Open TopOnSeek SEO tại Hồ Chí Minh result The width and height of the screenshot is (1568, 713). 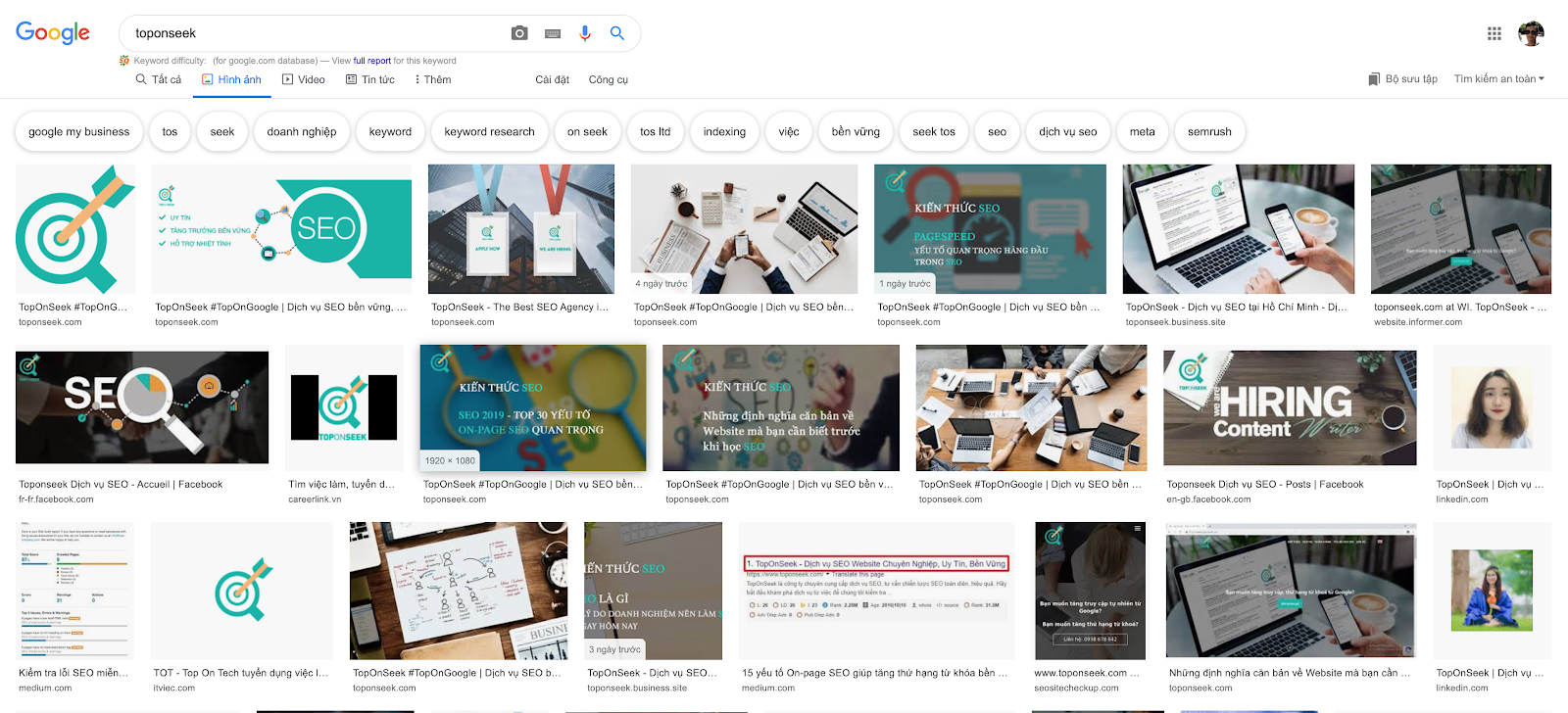[1237, 307]
